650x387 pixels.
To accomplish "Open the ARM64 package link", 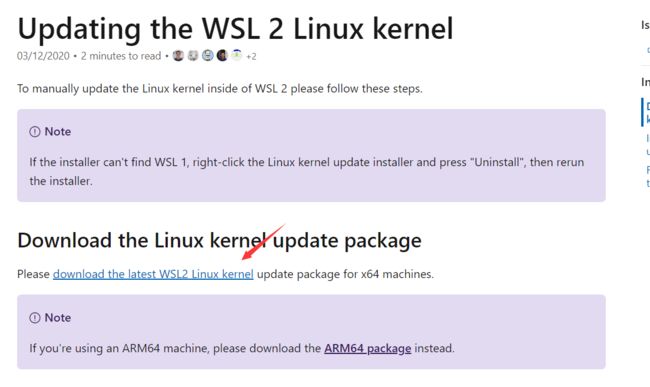I will pos(368,348).
